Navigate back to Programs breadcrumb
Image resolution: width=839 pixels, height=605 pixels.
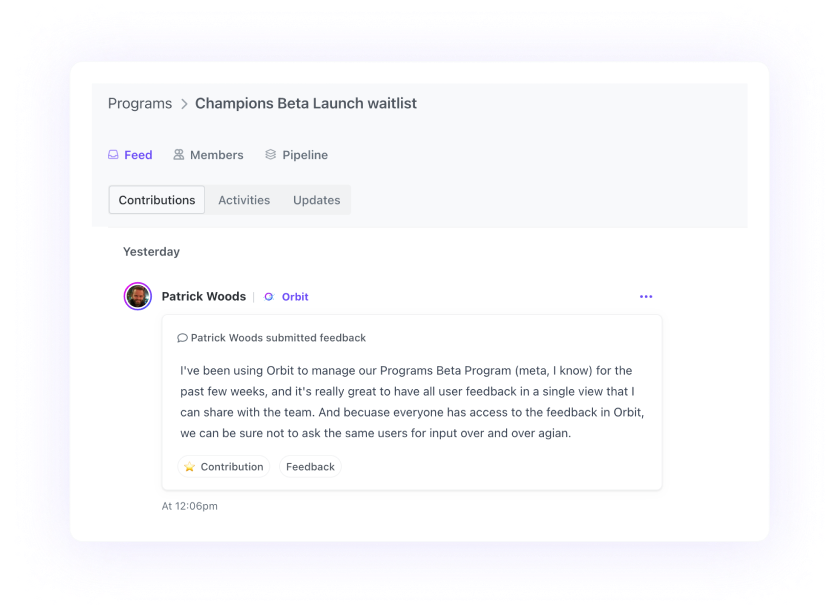[140, 104]
